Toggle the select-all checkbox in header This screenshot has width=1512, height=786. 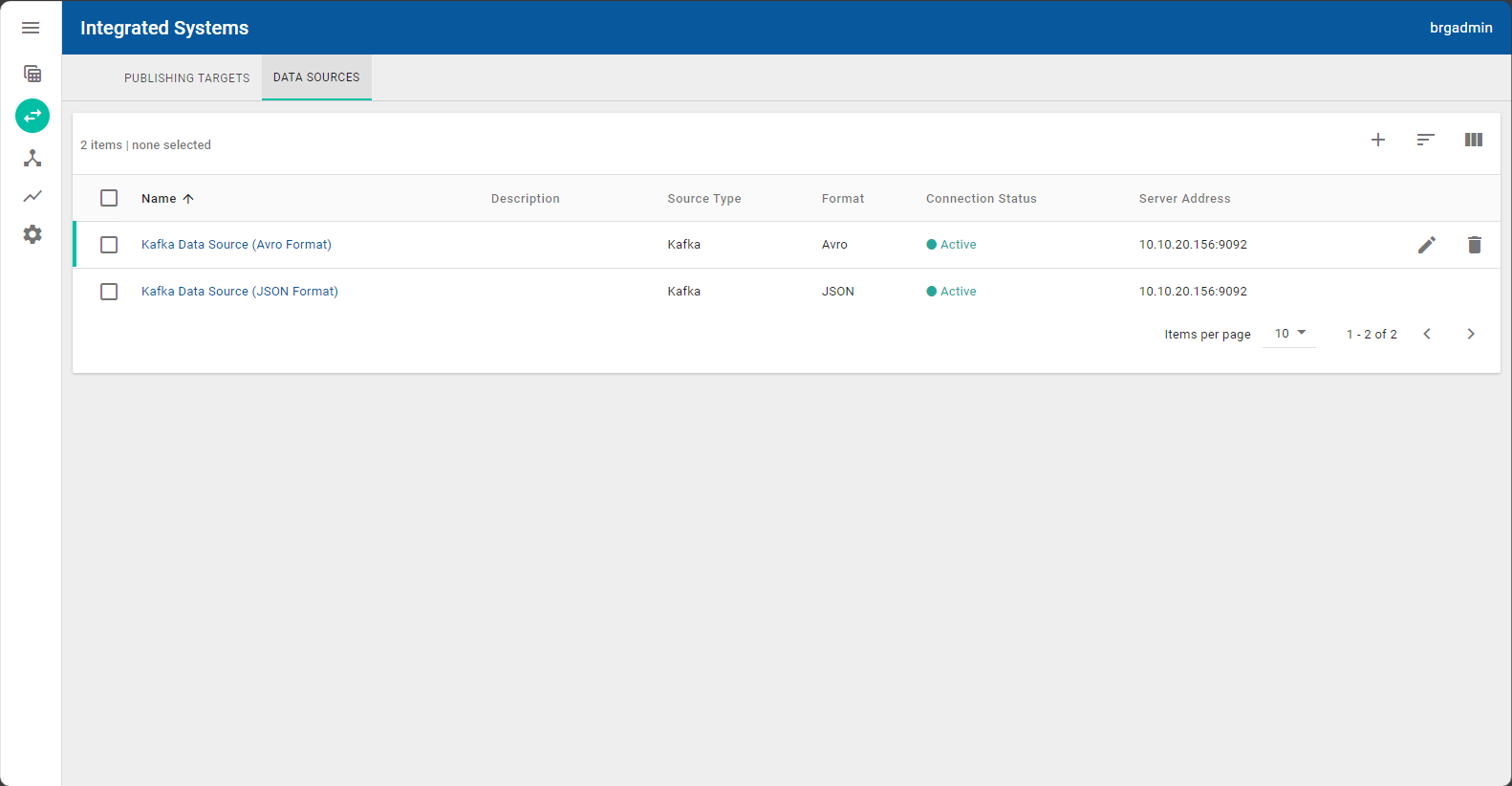109,198
